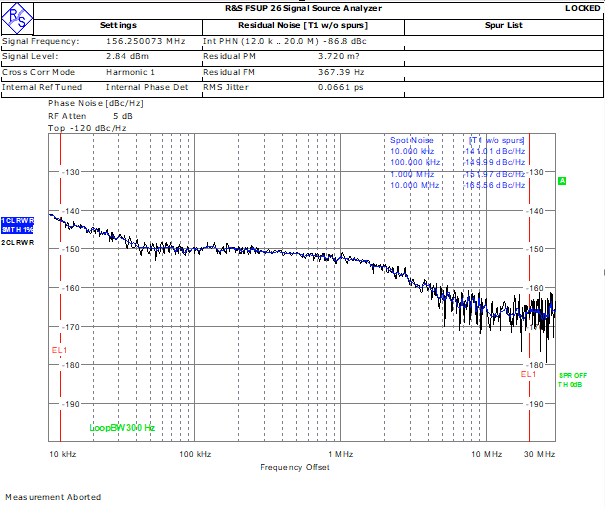Click the Top -120 dBc/Hz text
Screen dimensions: 605x507
click(87, 128)
